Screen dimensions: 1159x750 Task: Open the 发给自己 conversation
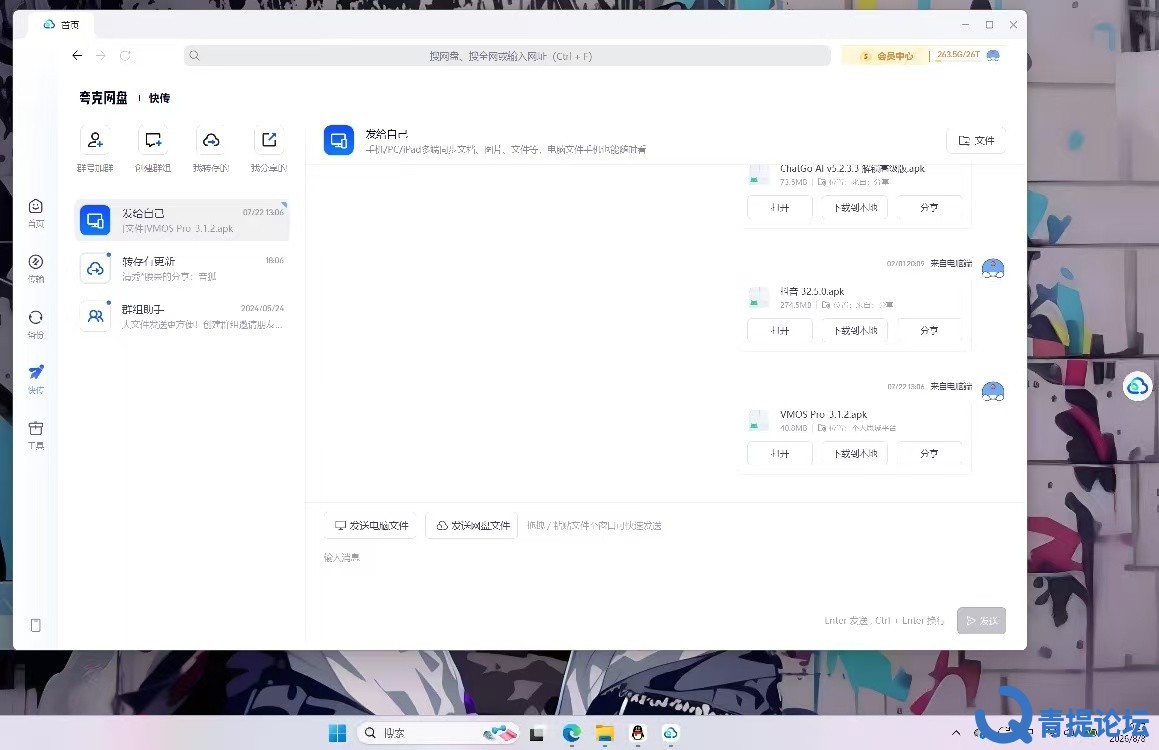(x=182, y=220)
